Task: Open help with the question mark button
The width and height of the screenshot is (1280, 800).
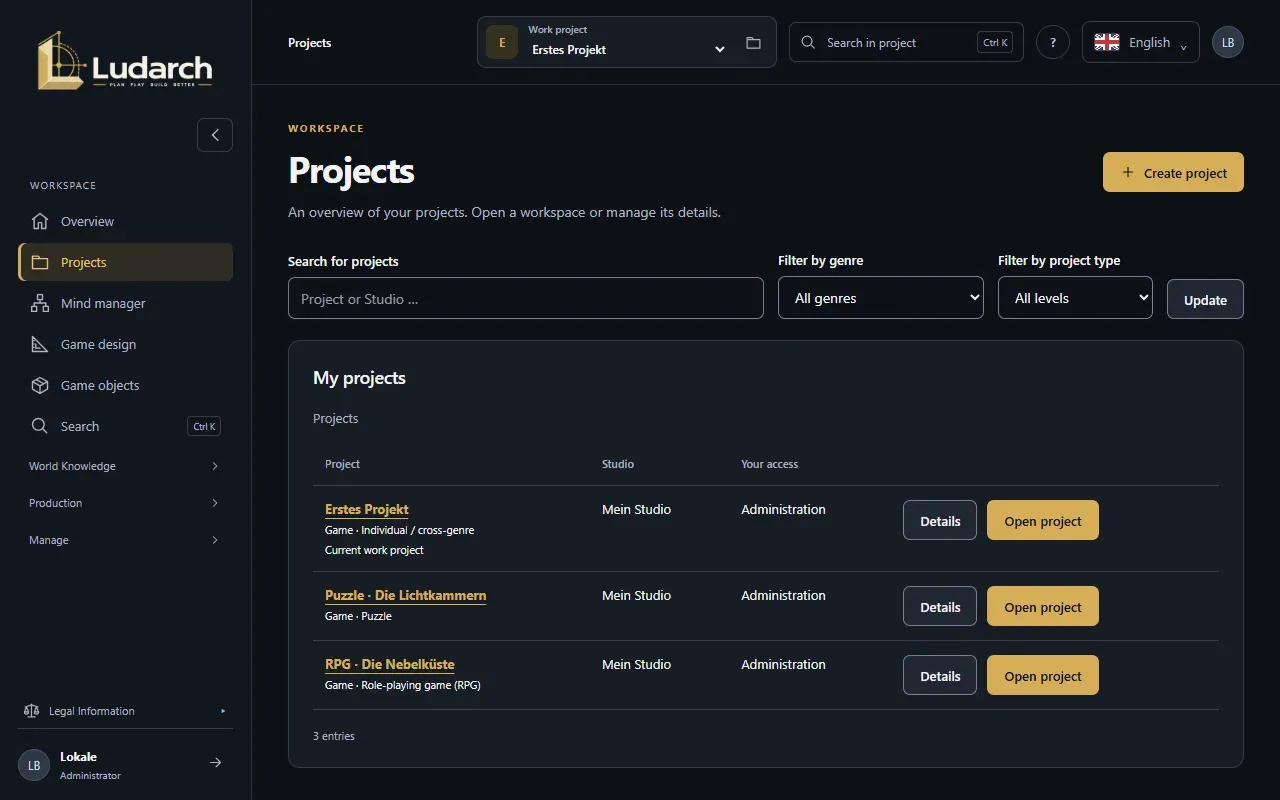Action: [1053, 42]
